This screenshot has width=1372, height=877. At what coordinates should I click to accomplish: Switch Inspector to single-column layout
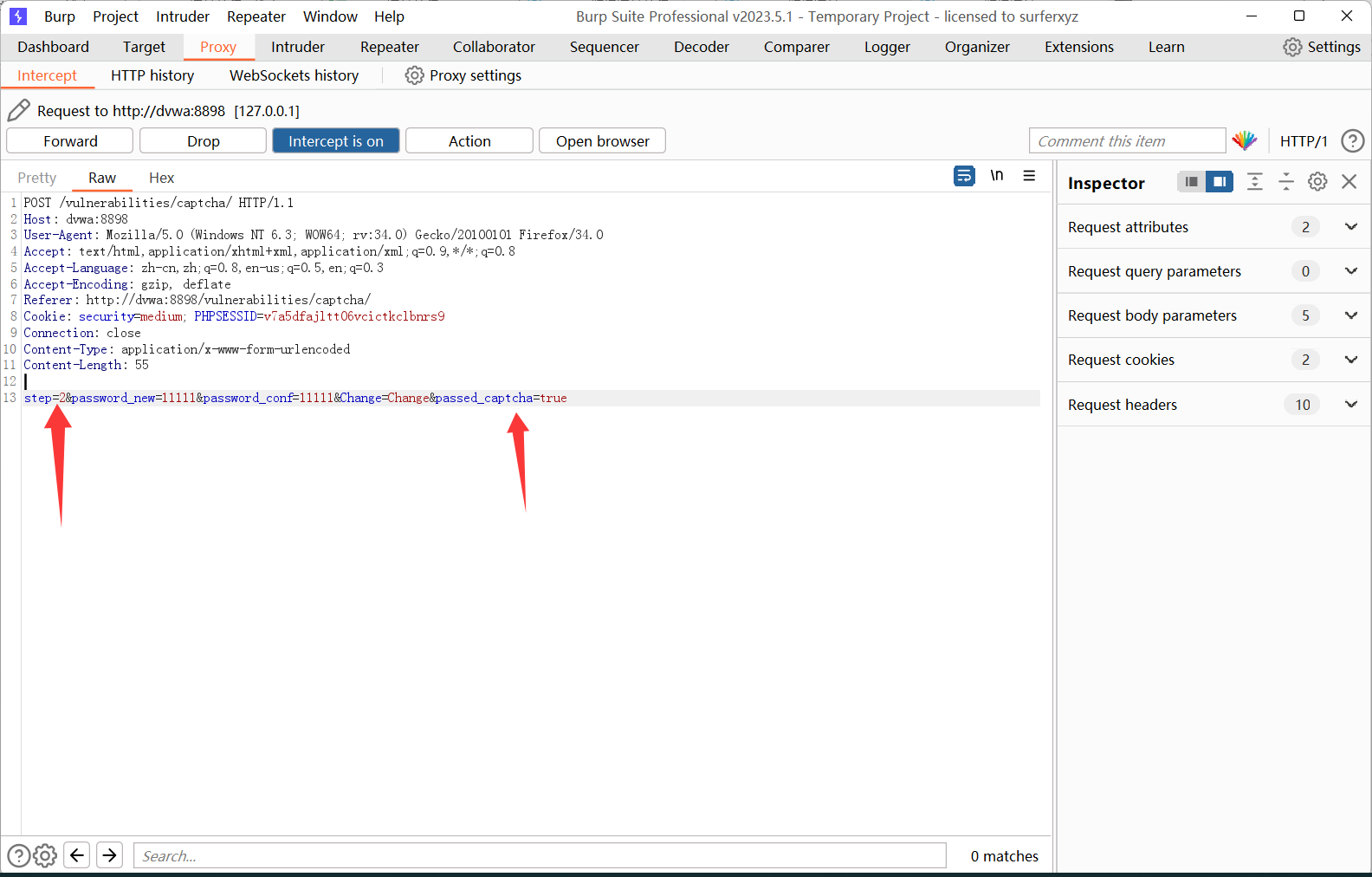(x=1192, y=181)
